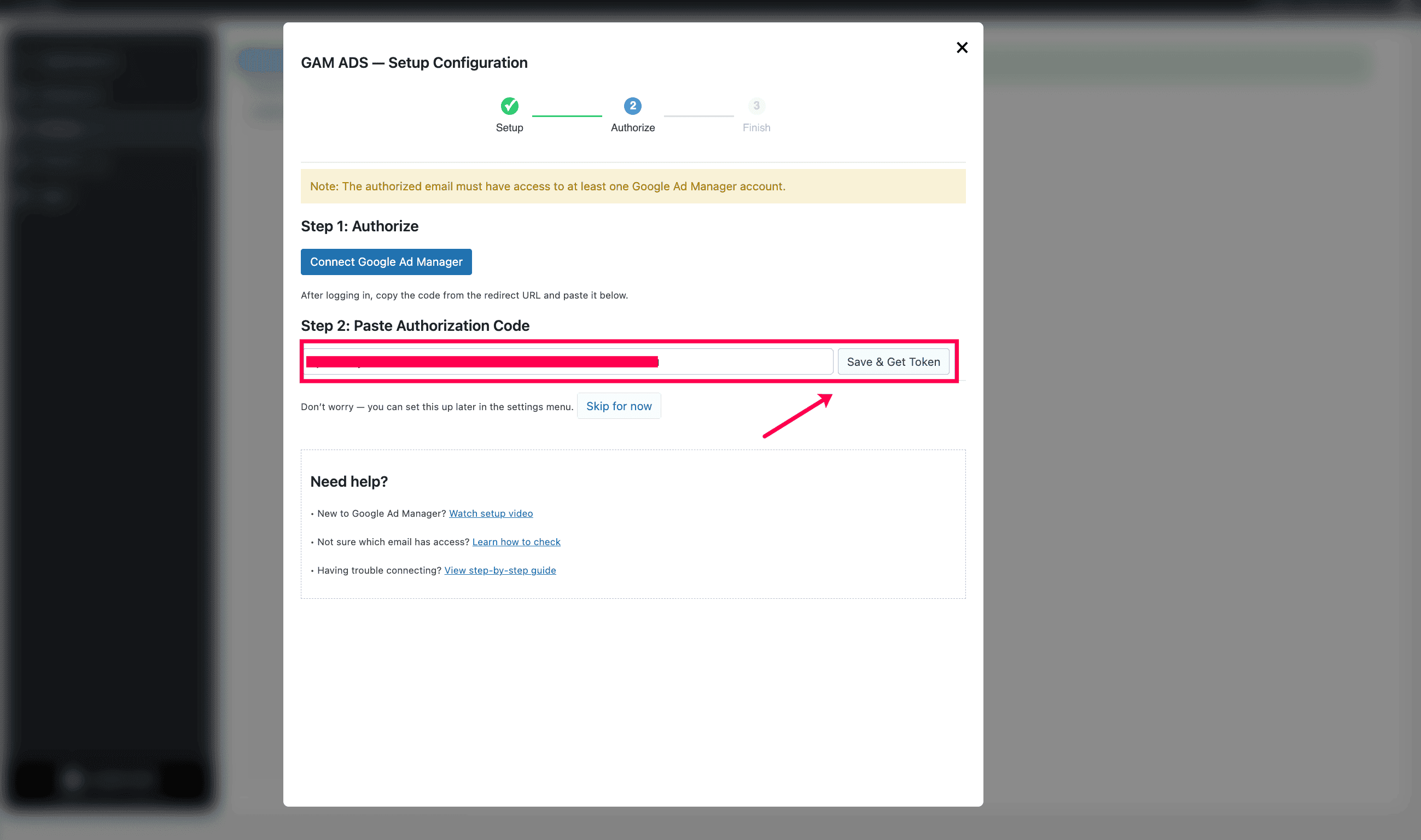Select the Authorize step number icon
The image size is (1421, 840).
tap(632, 106)
